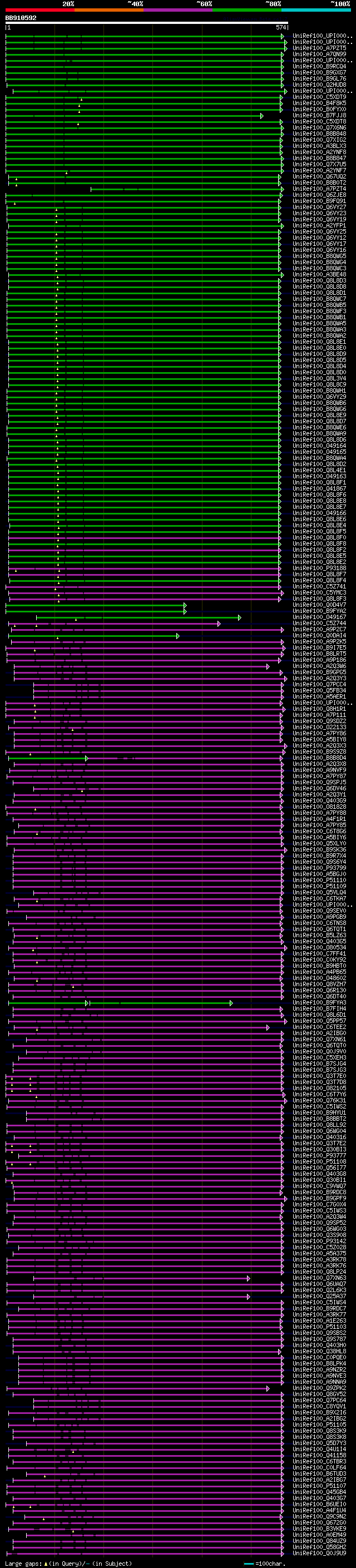This screenshot has height=1568, width=356.
Task: Click the green alignment bar for UniRef100_B9FYA2
Action: pyautogui.click(x=96, y=611)
